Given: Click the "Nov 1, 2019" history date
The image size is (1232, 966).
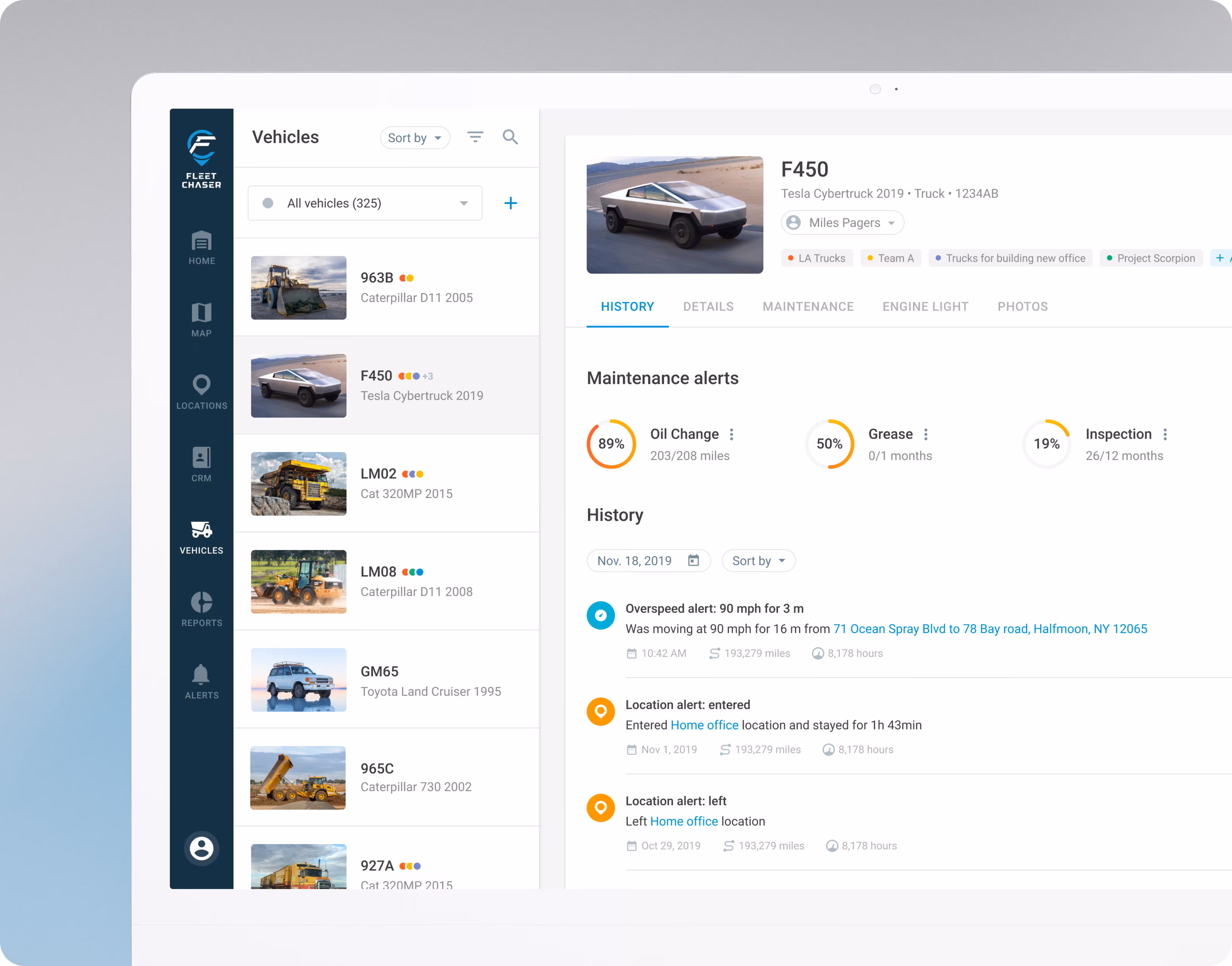Looking at the screenshot, I should point(668,749).
